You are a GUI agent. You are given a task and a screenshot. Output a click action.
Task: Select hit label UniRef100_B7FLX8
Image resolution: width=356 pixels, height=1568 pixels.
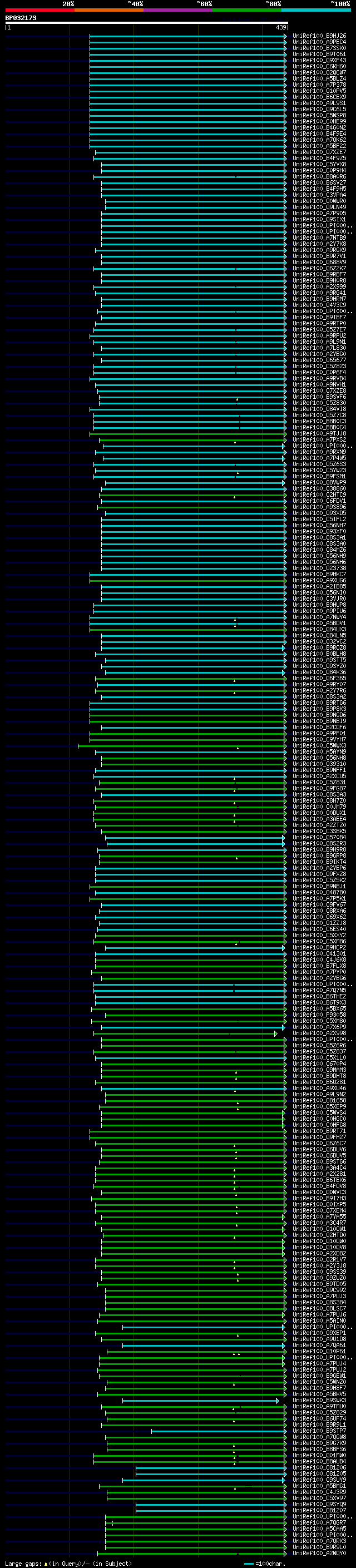tap(319, 966)
